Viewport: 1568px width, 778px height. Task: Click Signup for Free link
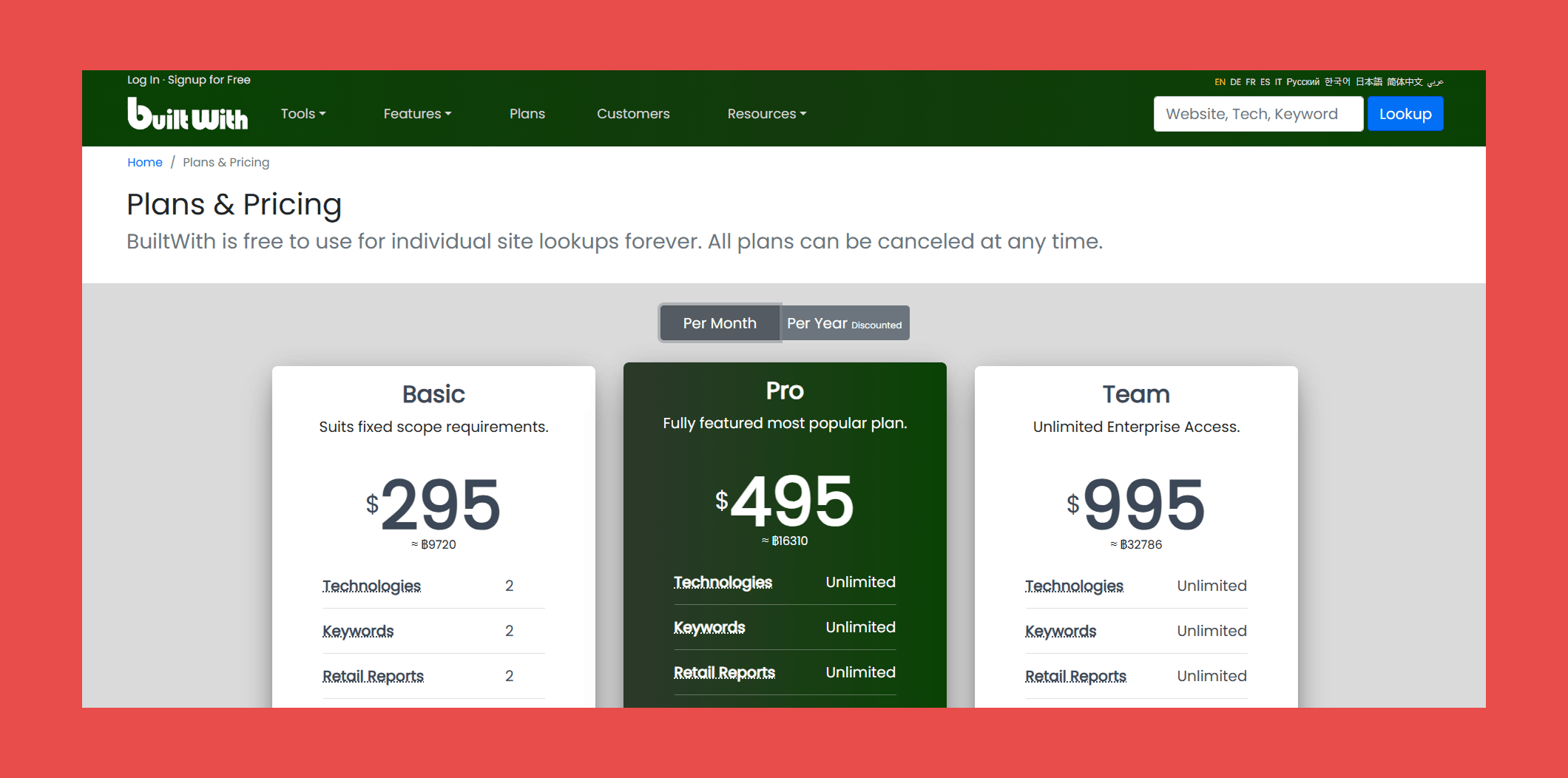tap(209, 80)
